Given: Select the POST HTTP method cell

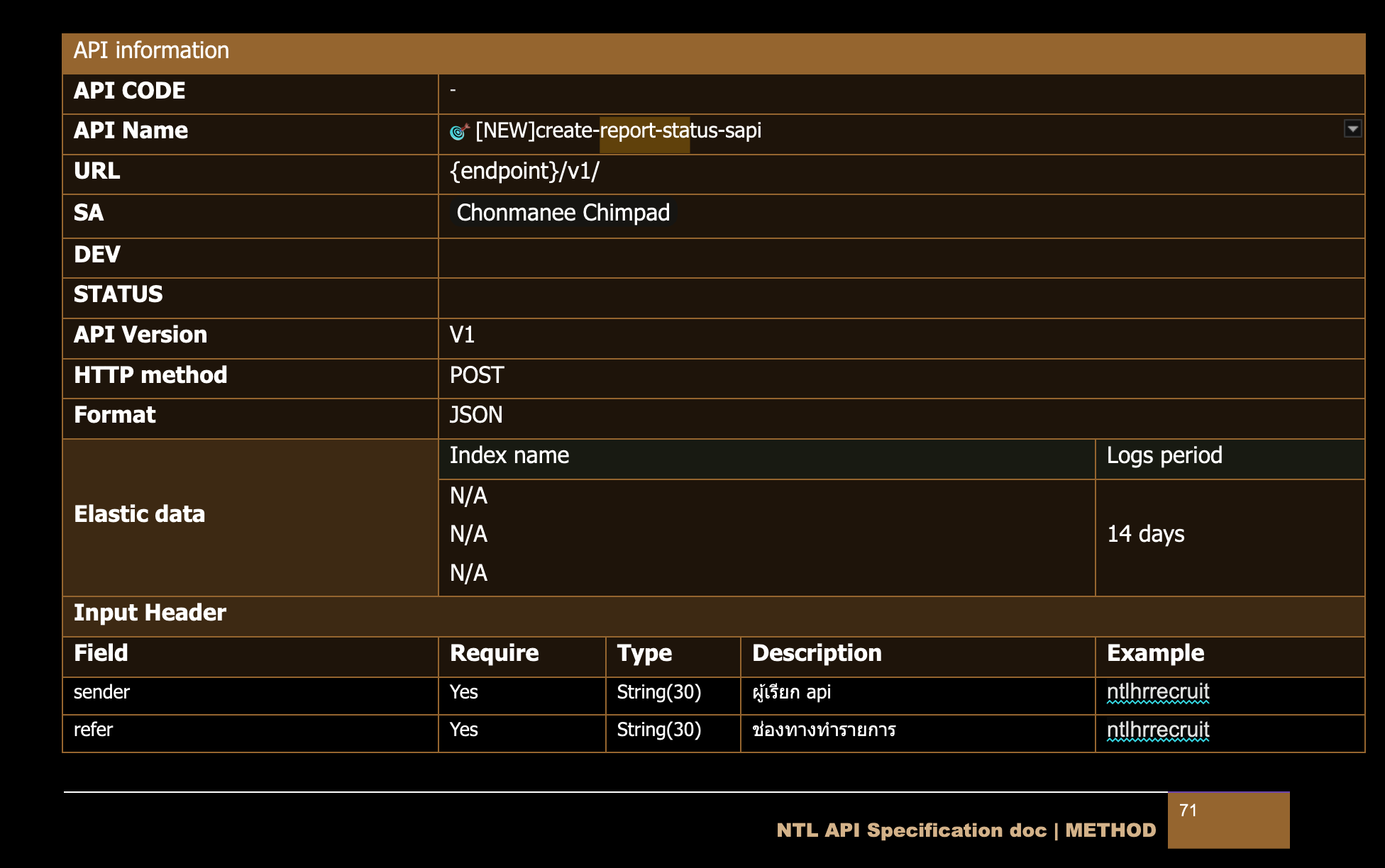Looking at the screenshot, I should pyautogui.click(x=477, y=375).
